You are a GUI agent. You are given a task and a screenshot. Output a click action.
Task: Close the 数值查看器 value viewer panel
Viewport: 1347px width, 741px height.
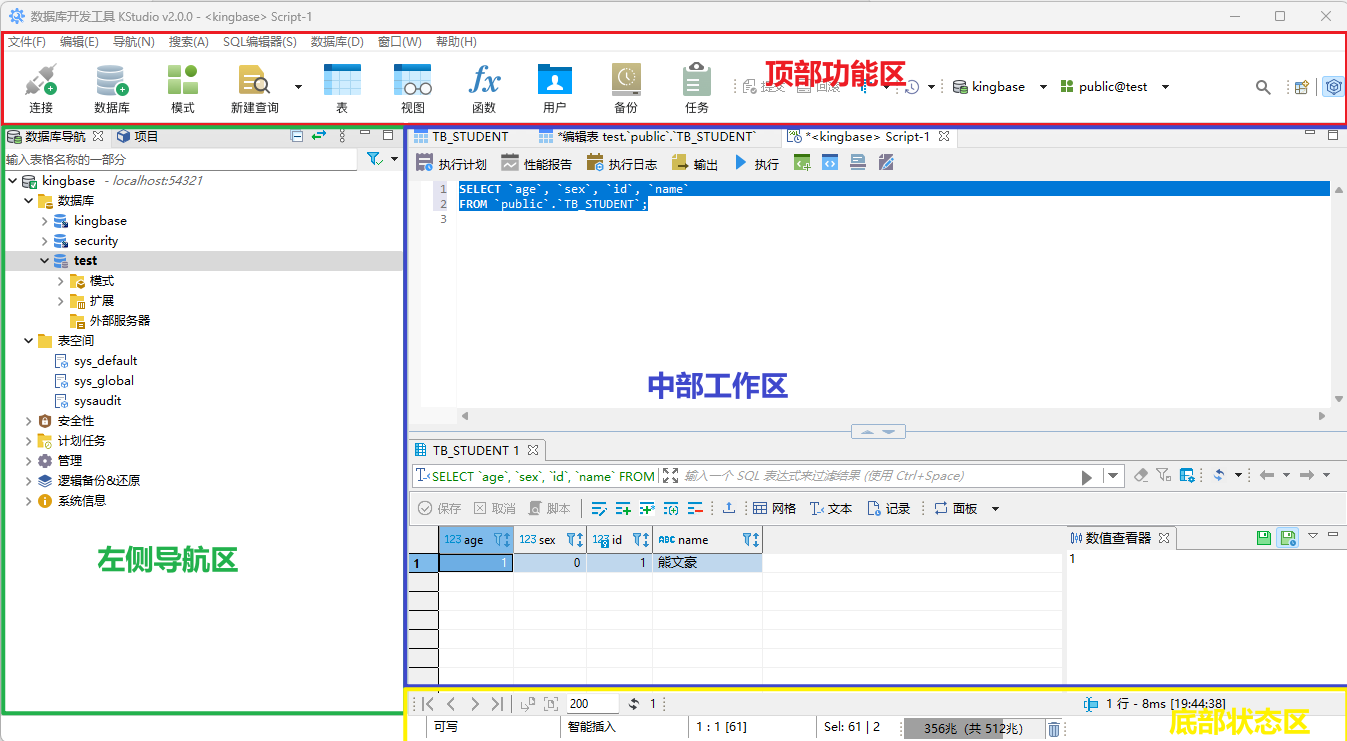[x=1164, y=538]
